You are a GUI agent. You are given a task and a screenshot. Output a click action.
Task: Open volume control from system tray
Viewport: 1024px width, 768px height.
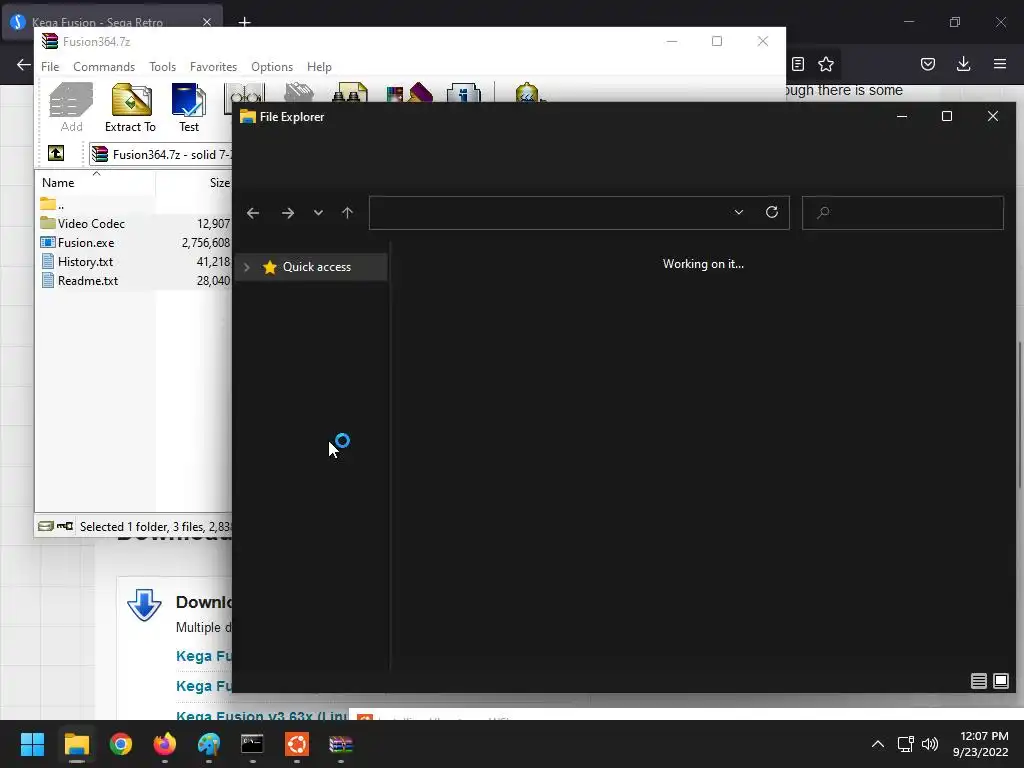tap(930, 744)
